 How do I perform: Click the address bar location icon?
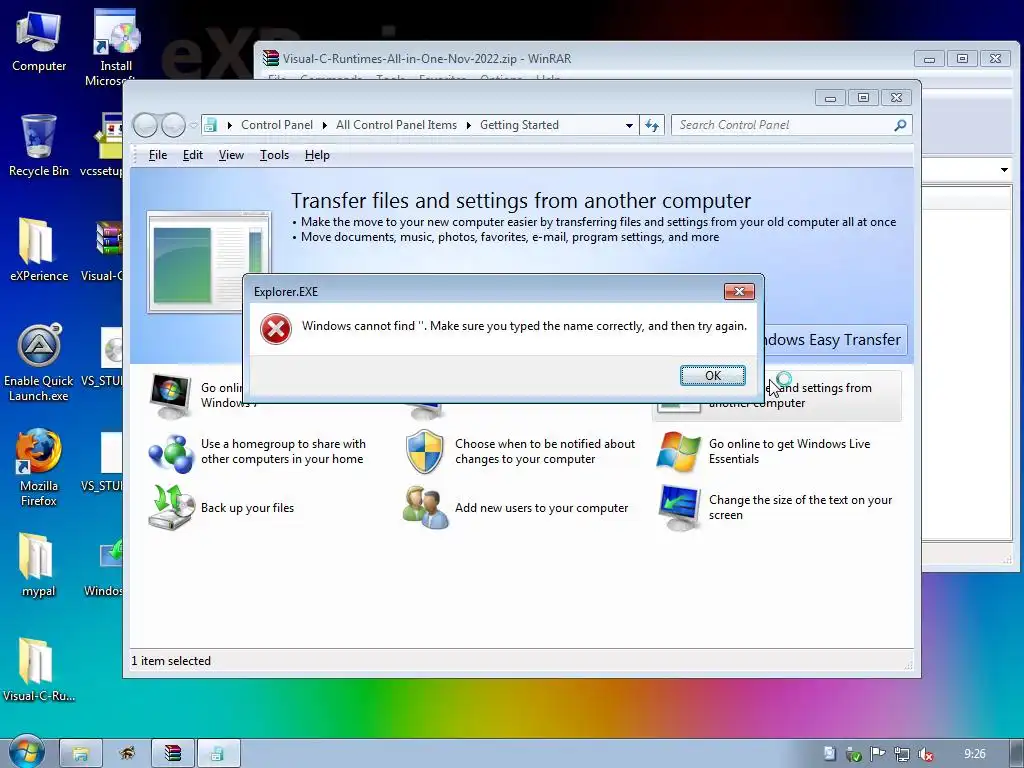[210, 125]
